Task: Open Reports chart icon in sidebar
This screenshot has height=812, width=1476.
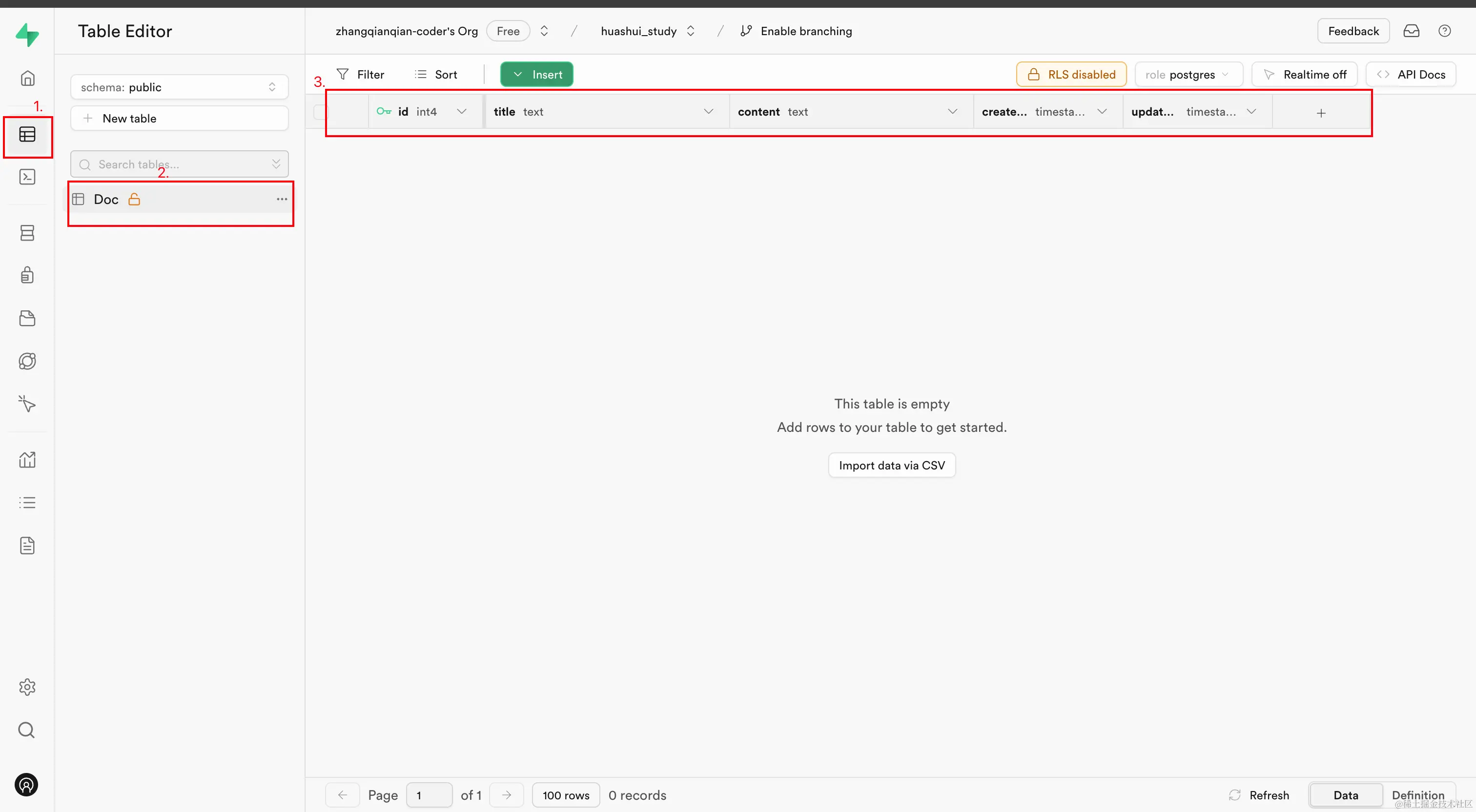Action: point(27,460)
